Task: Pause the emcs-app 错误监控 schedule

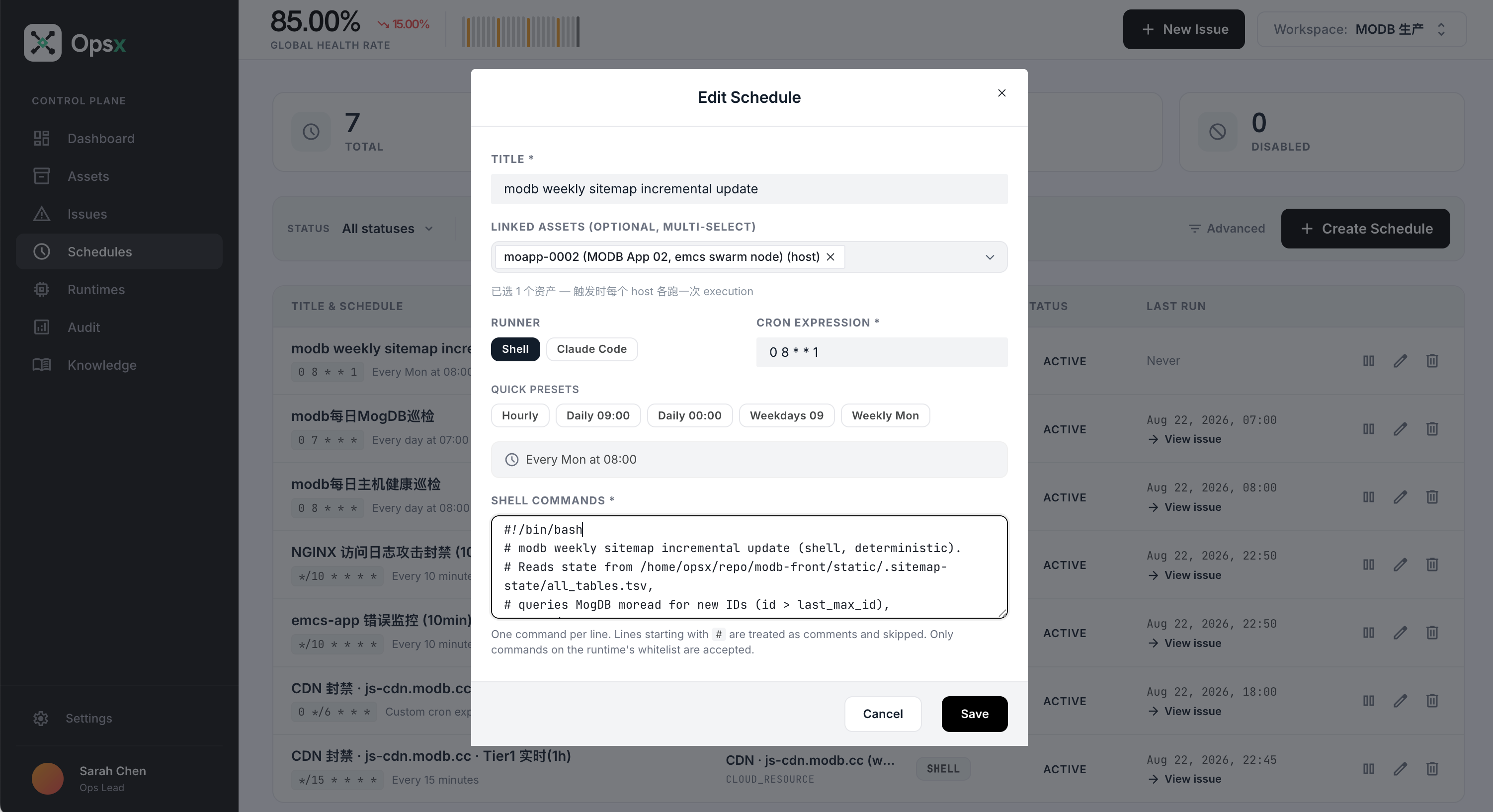Action: click(x=1368, y=633)
